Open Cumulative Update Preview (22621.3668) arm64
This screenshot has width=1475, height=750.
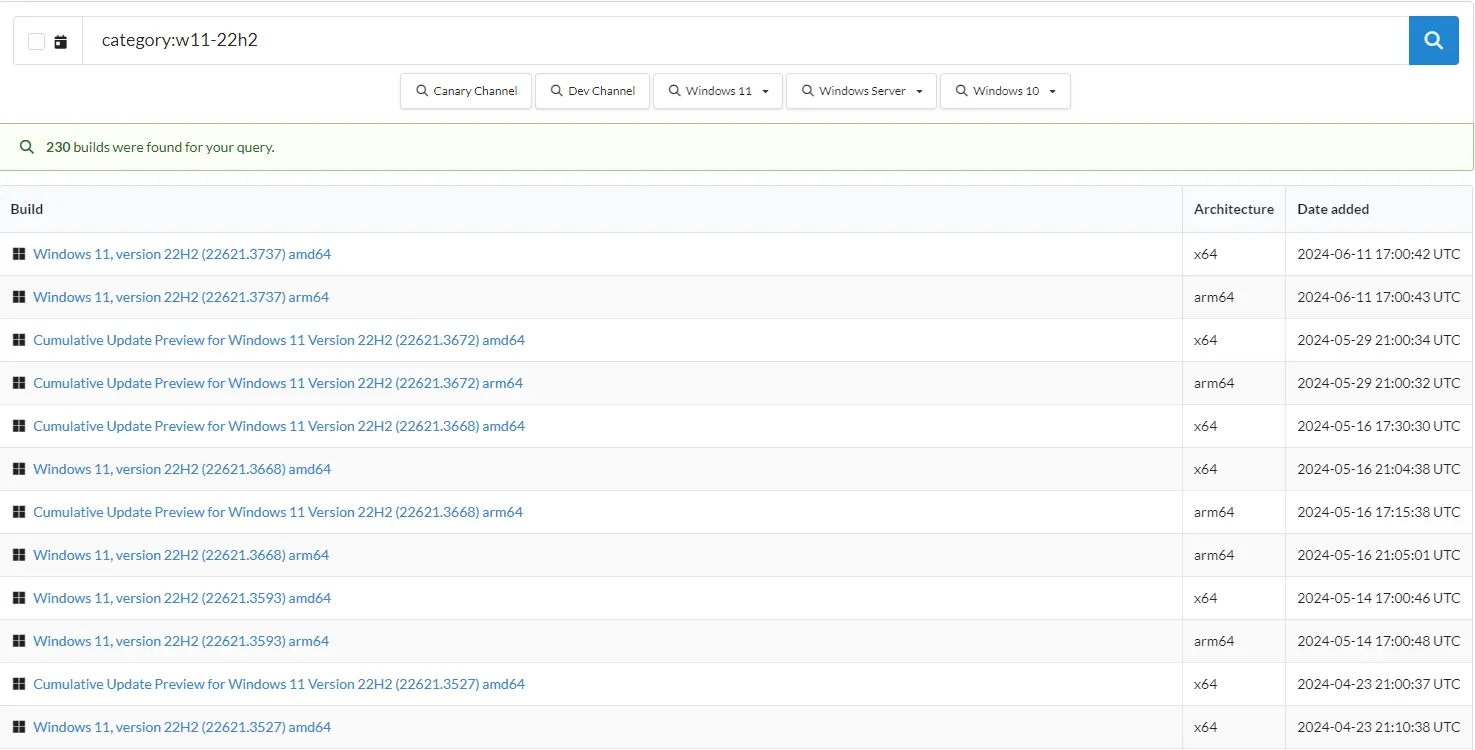tap(278, 512)
